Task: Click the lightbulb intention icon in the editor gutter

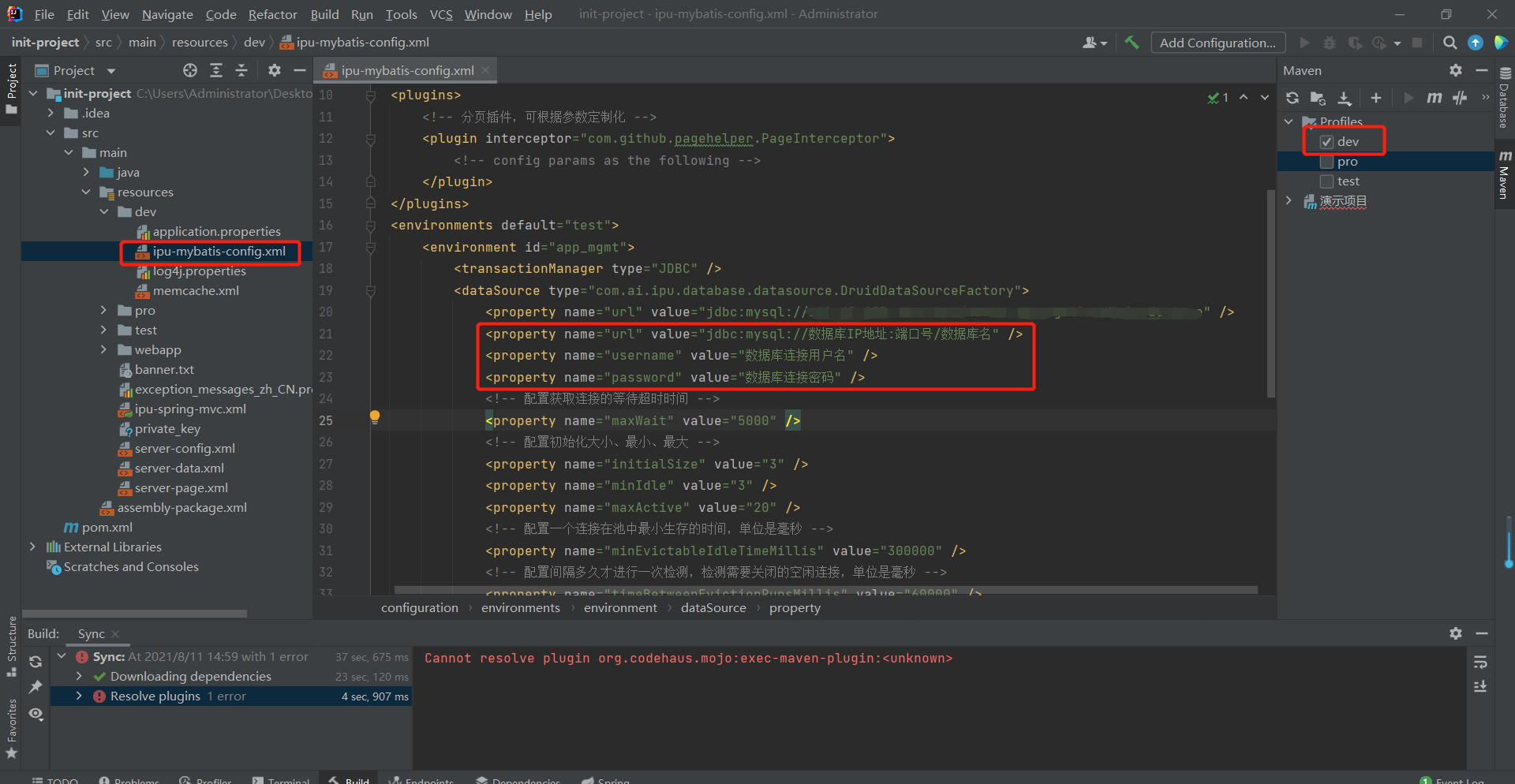Action: pos(375,417)
